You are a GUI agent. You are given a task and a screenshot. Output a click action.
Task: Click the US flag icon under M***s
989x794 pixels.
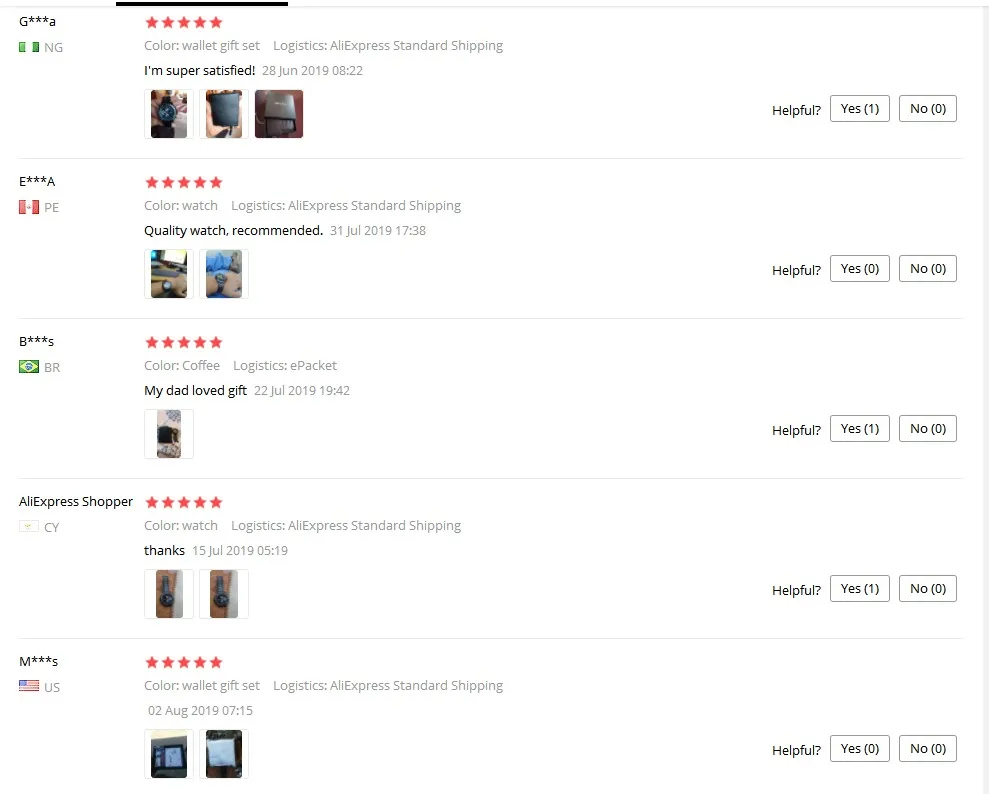coord(29,686)
